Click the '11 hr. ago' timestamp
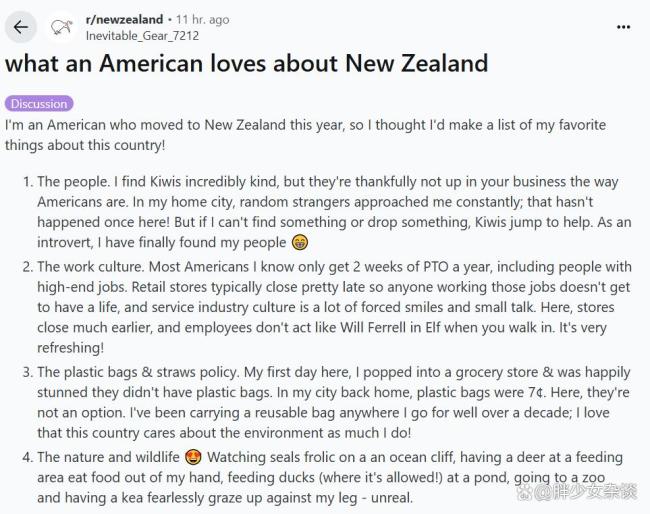Viewport: 650px width, 514px height. click(x=202, y=19)
